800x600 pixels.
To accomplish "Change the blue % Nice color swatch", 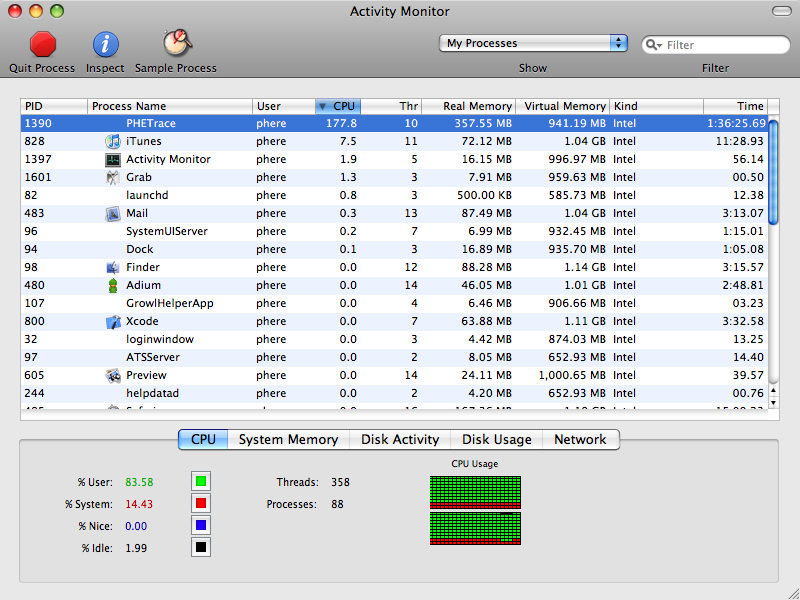I will click(201, 526).
